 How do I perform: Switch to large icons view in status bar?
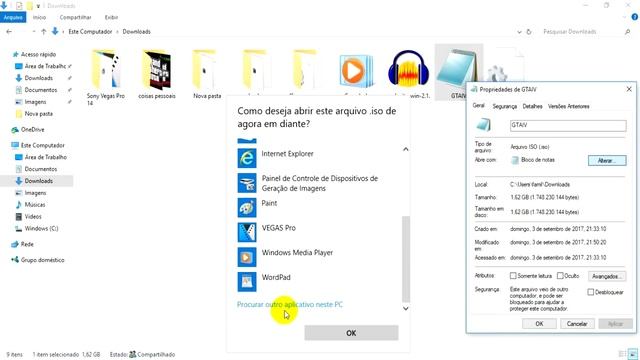[x=633, y=354]
